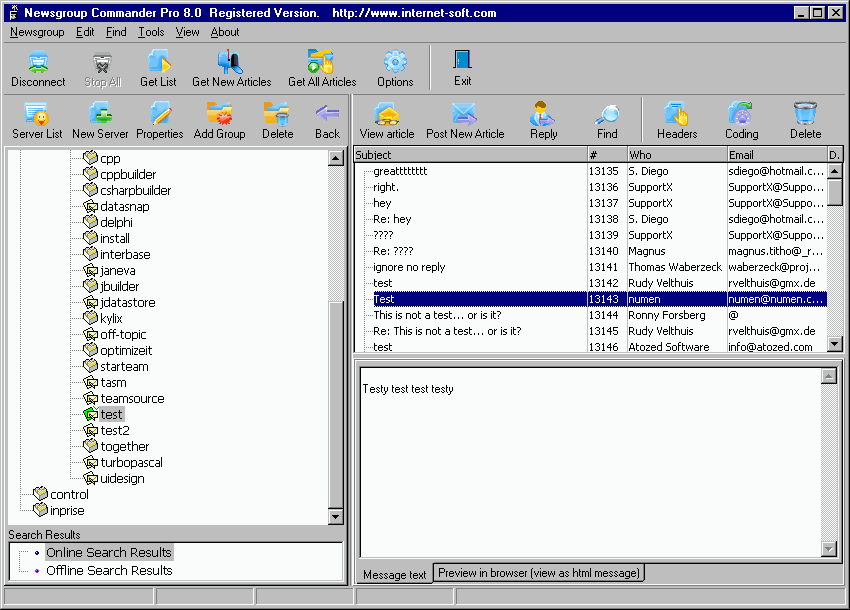Click the message list scroll-down arrow
The height and width of the screenshot is (610, 850).
(x=835, y=344)
